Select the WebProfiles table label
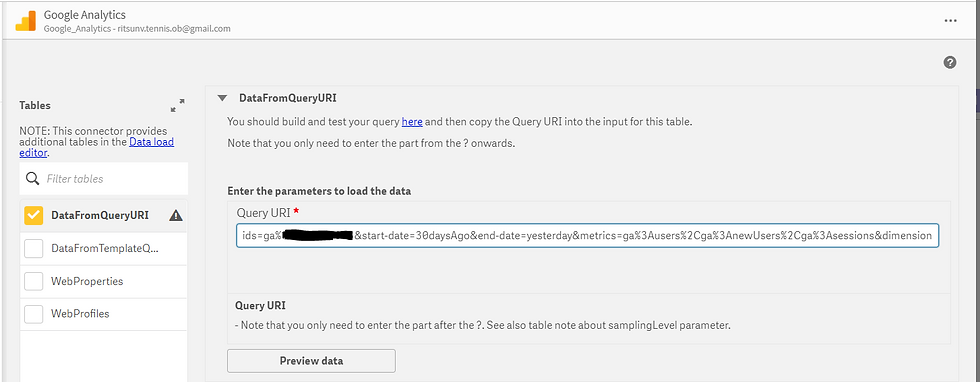The width and height of the screenshot is (980, 382). pos(80,314)
